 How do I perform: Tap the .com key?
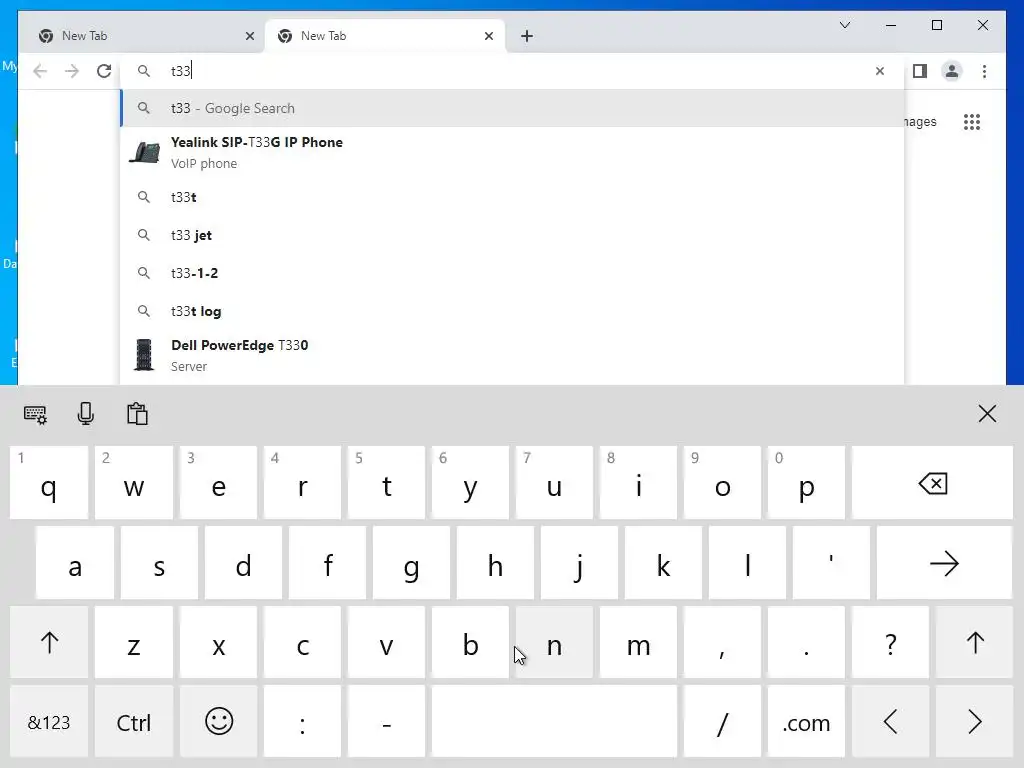click(807, 722)
